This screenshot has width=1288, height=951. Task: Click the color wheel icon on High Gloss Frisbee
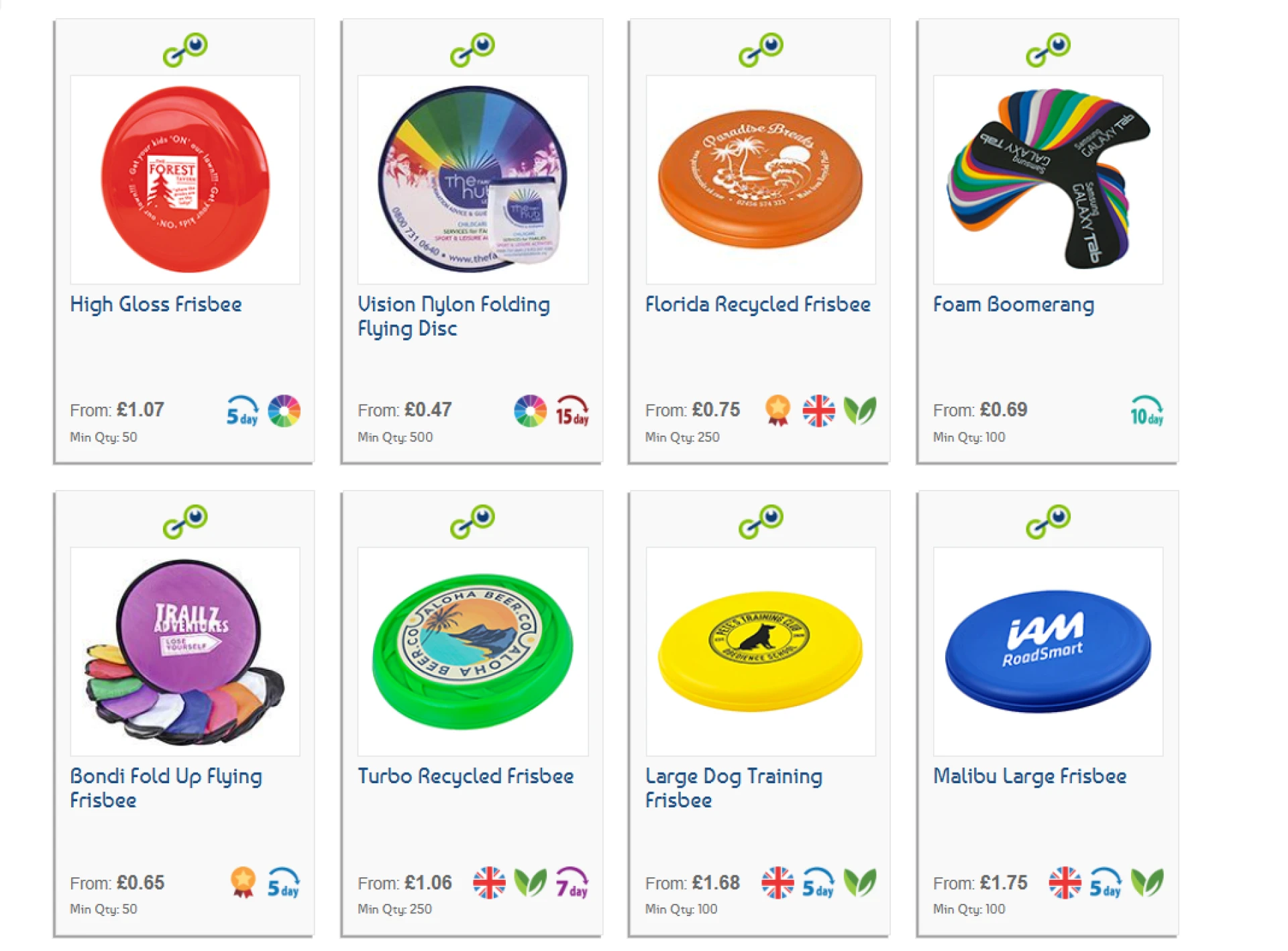click(x=284, y=411)
